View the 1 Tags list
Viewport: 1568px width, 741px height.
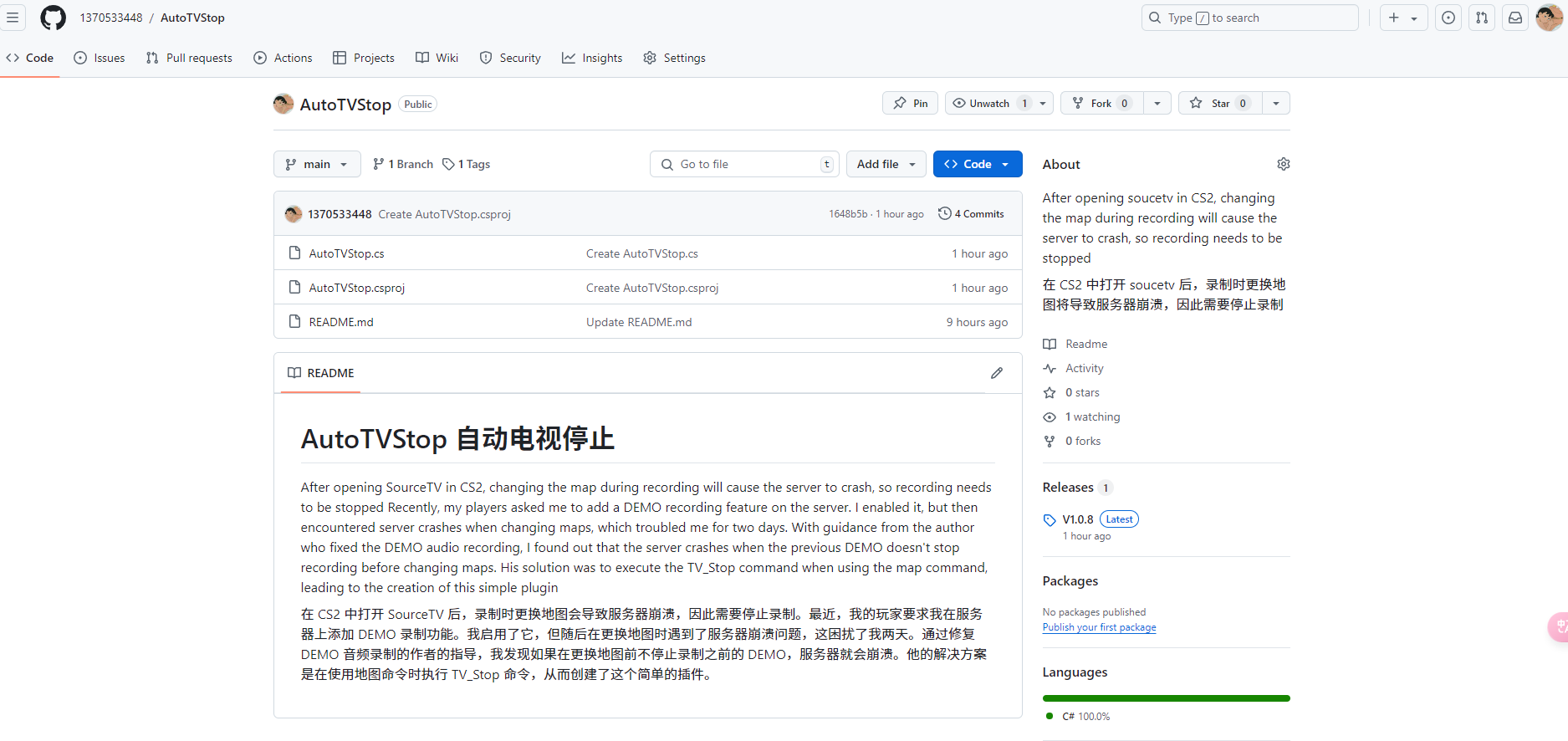(467, 164)
